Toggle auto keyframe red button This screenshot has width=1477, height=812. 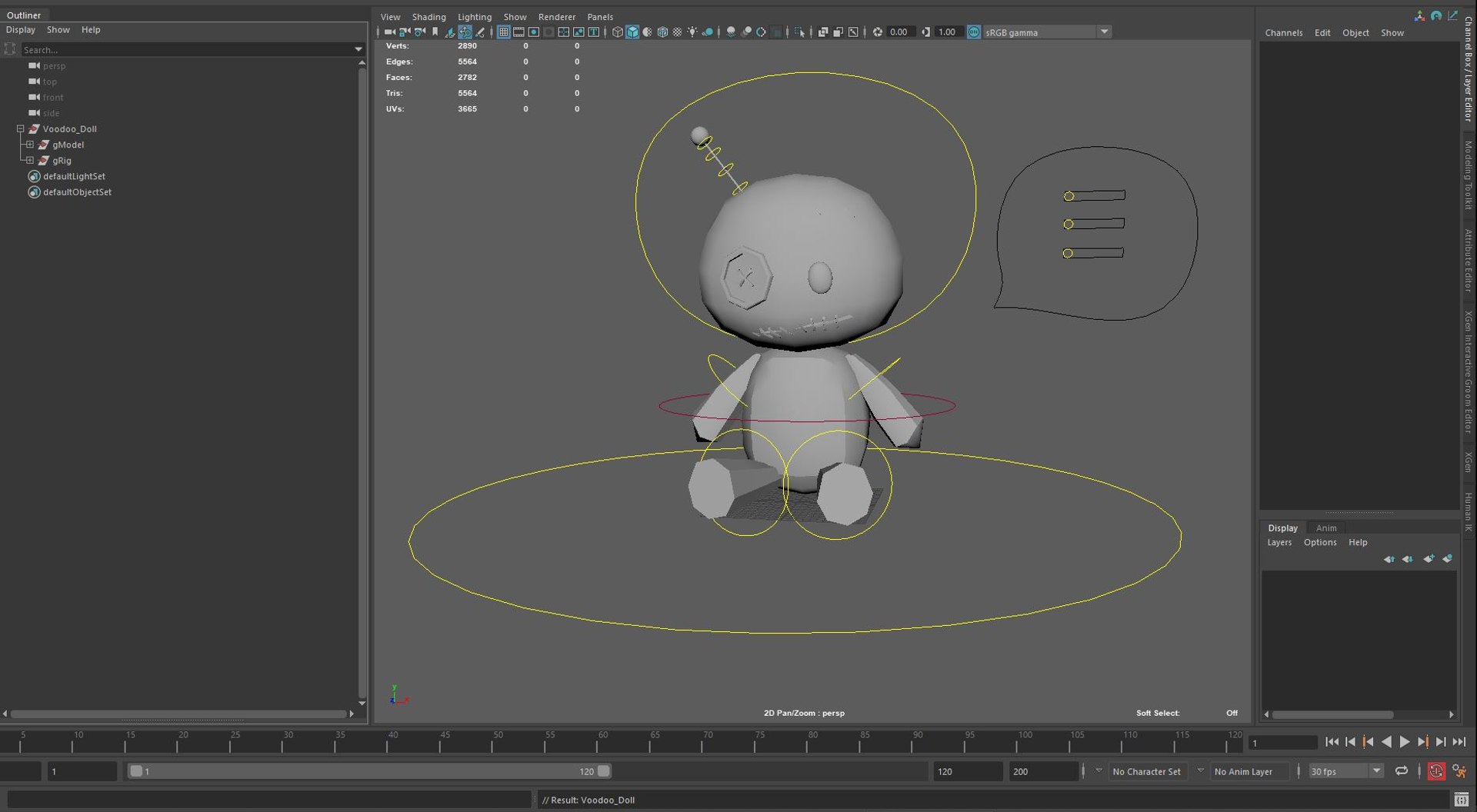[1436, 771]
